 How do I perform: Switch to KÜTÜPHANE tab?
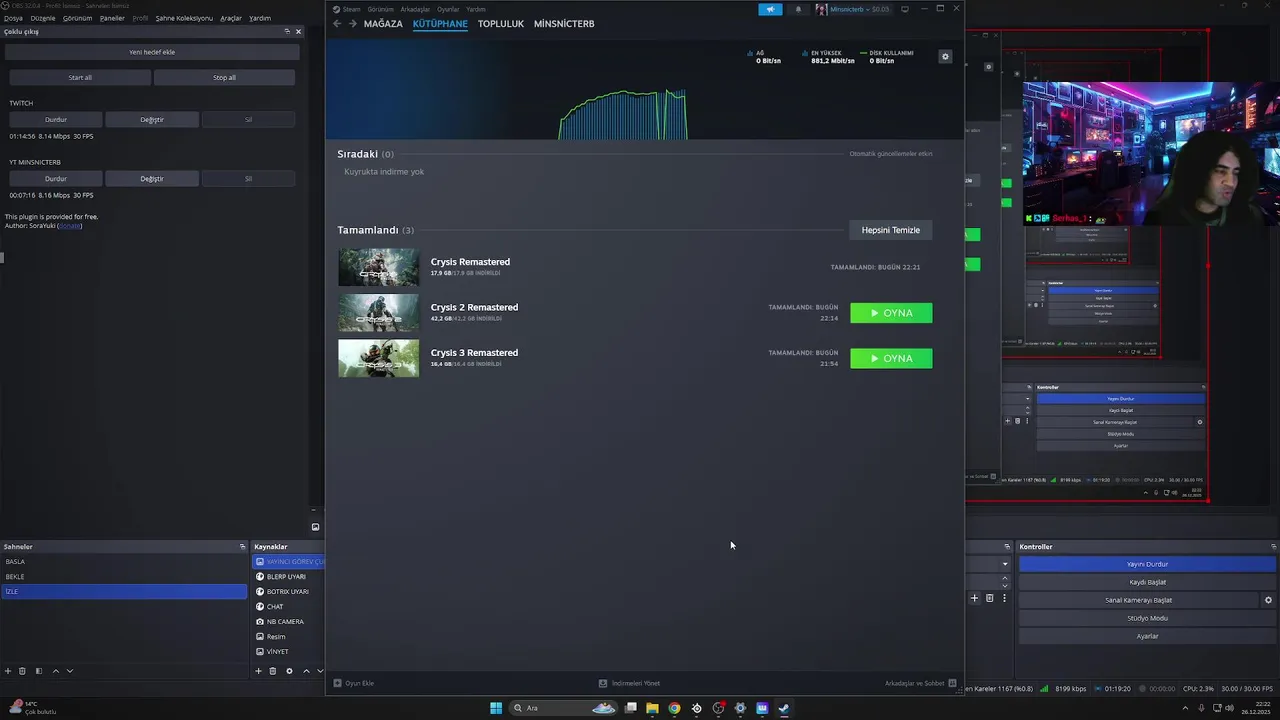point(440,23)
